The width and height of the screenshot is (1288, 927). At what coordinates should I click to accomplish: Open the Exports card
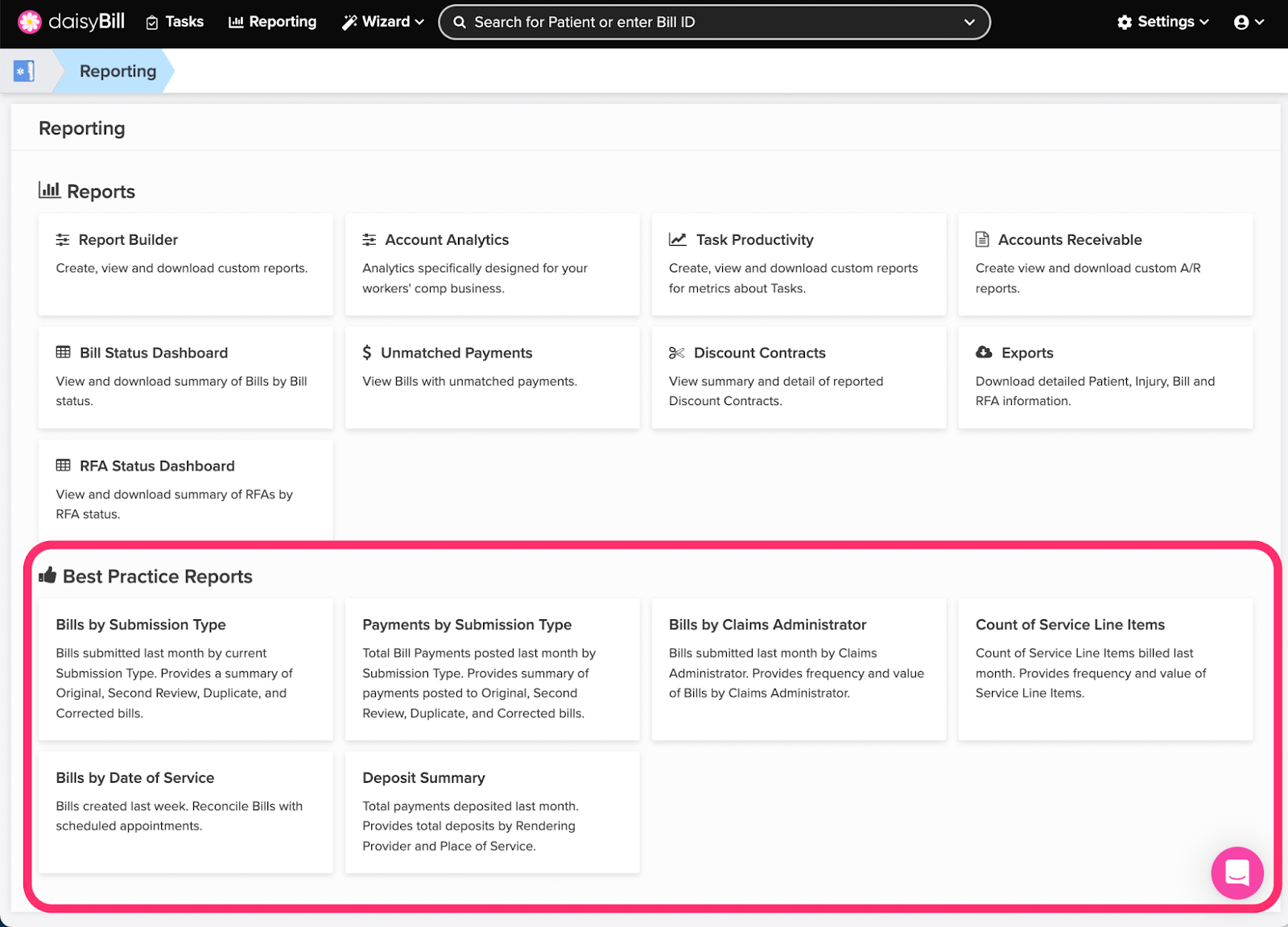[1106, 377]
